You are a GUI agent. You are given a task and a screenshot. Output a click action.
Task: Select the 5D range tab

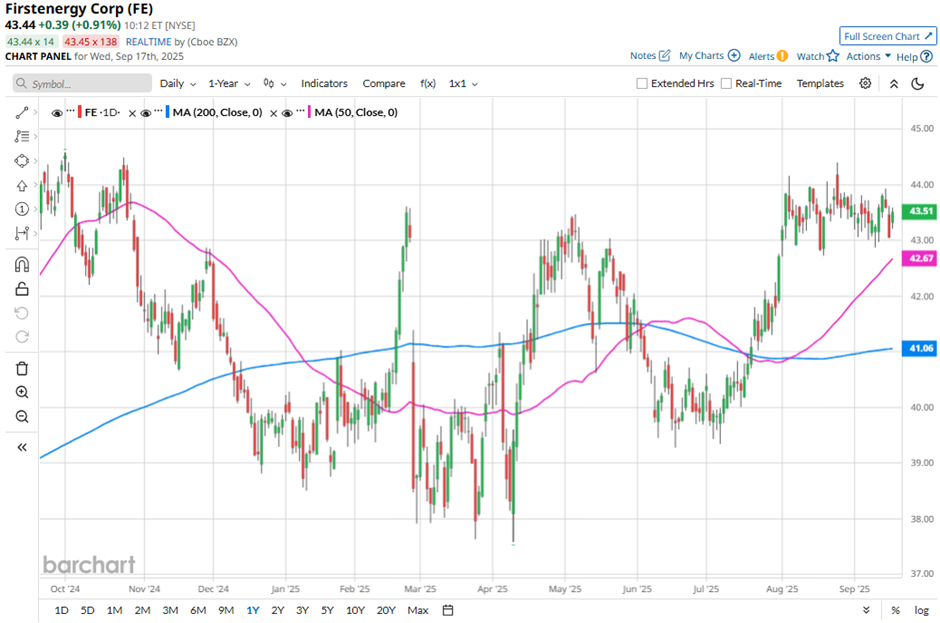[x=88, y=610]
